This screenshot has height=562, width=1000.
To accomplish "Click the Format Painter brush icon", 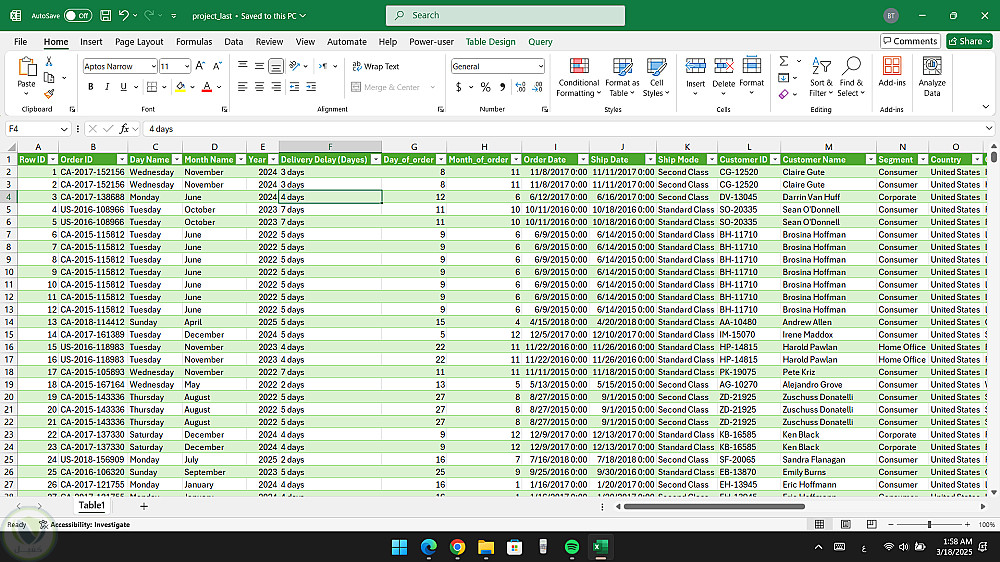I will 49,94.
